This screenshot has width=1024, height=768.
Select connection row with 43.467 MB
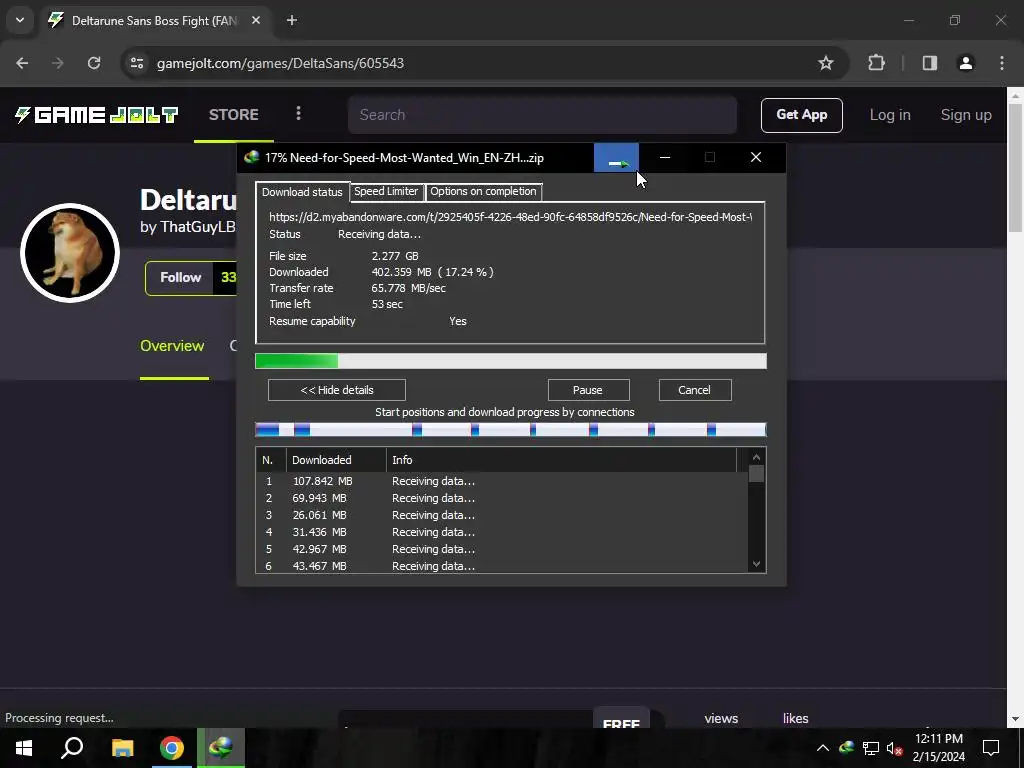click(x=502, y=566)
